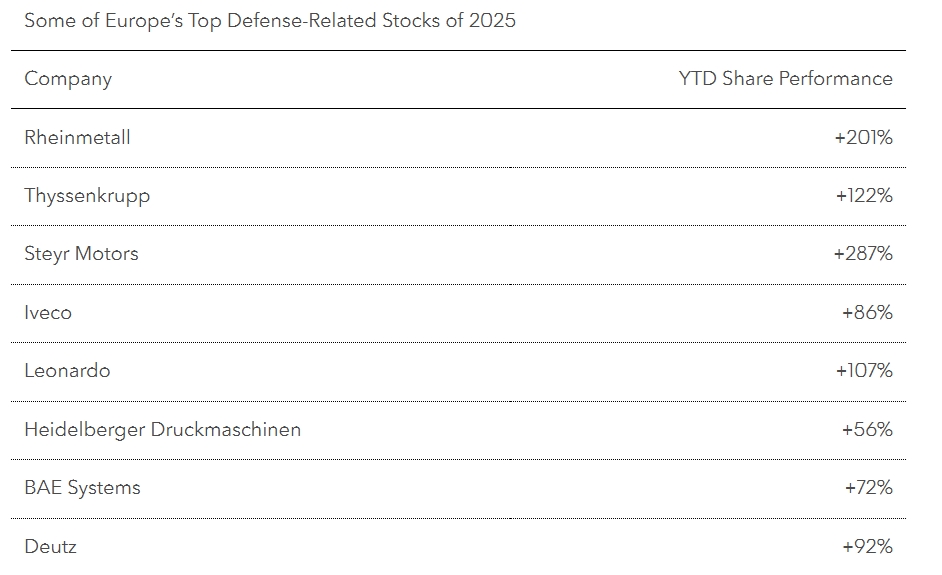Click the table title about Europe's defense stocks
Screen dimensions: 942x575
pyautogui.click(x=270, y=21)
